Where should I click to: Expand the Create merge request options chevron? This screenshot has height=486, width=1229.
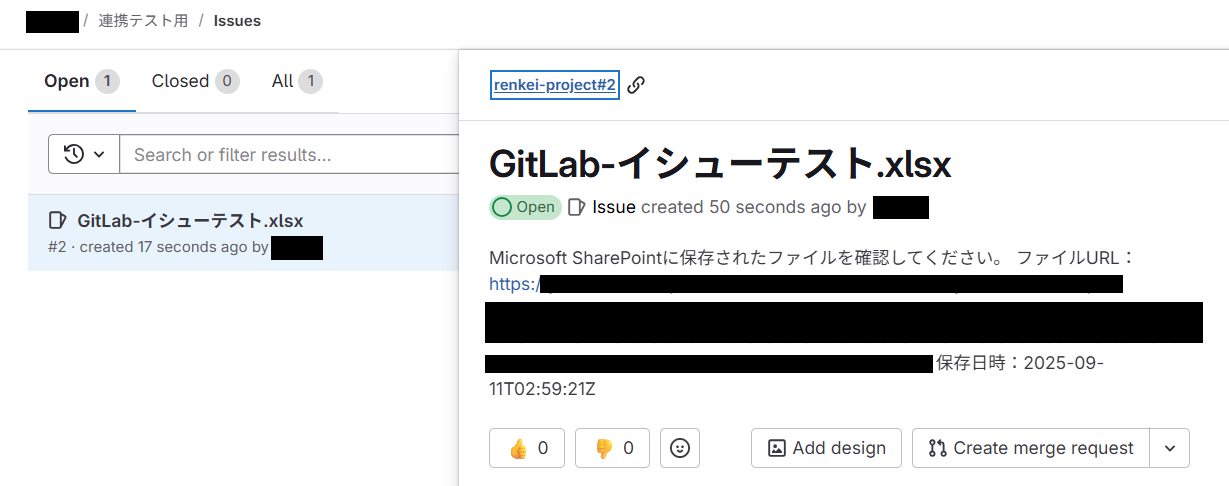[x=1170, y=448]
